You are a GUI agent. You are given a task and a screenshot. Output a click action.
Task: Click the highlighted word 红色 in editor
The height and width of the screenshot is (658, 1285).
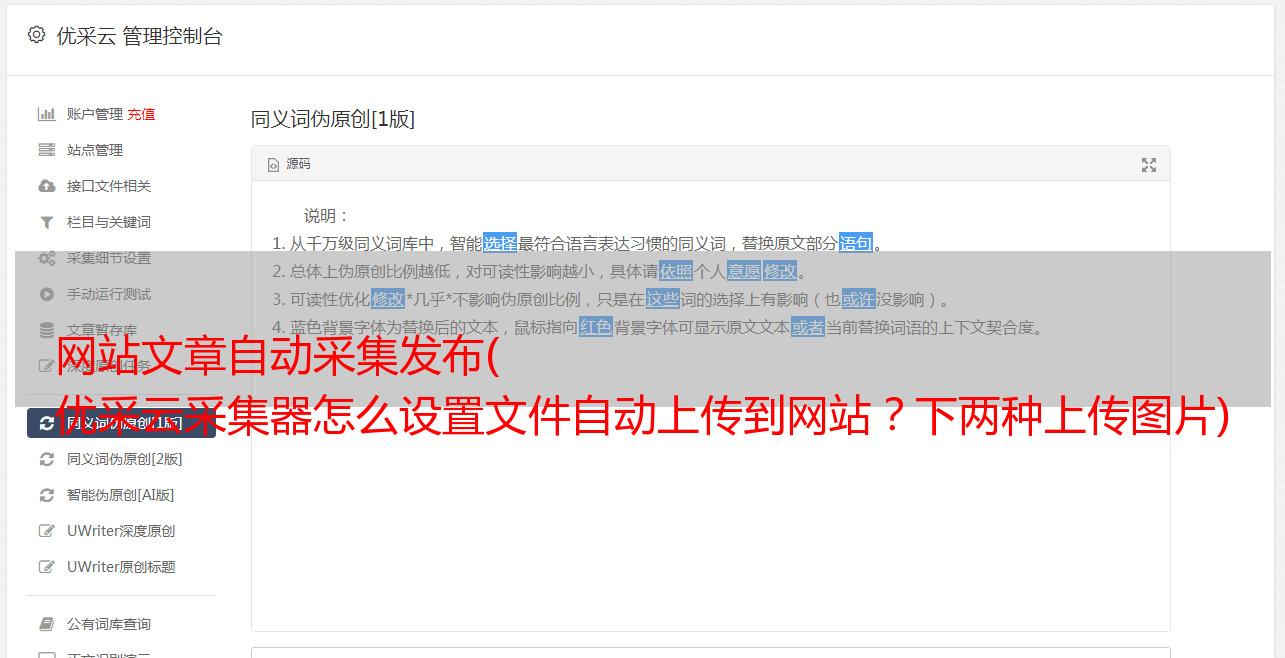[x=596, y=327]
